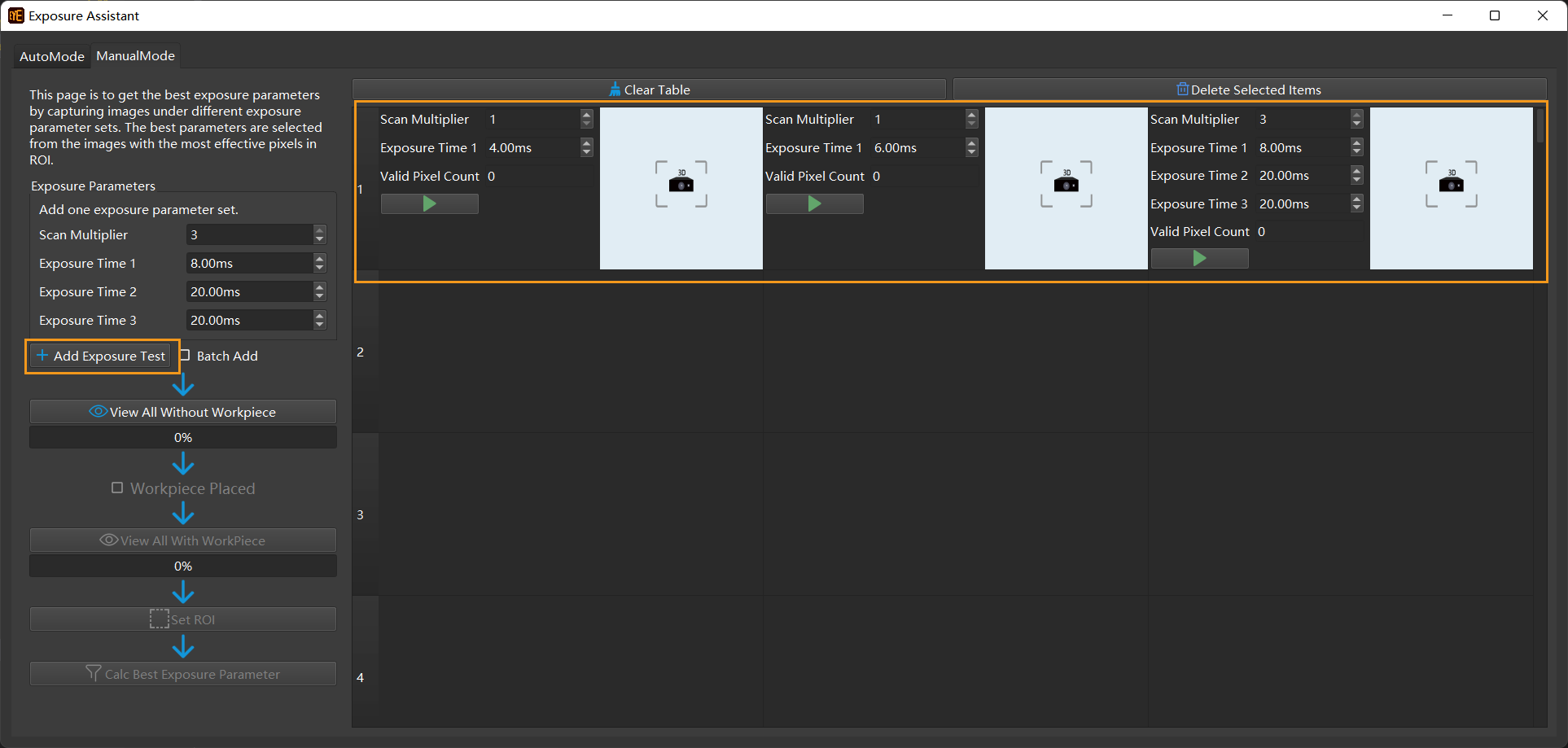Click the broom icon on Clear Table
This screenshot has width=1568, height=748.
tap(615, 90)
